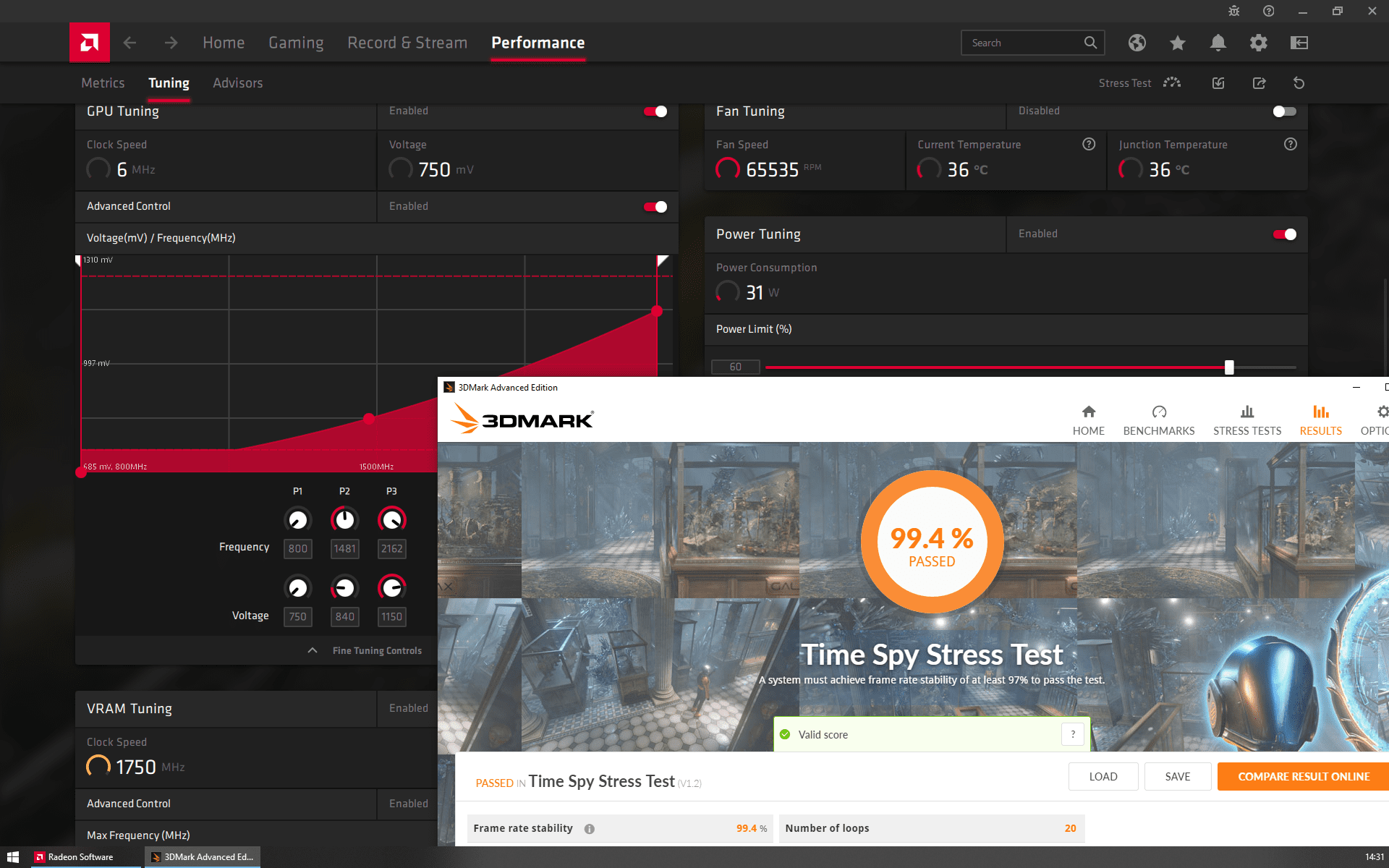Click the export tuning profile icon
Screen dimensions: 1389x868
[1259, 83]
